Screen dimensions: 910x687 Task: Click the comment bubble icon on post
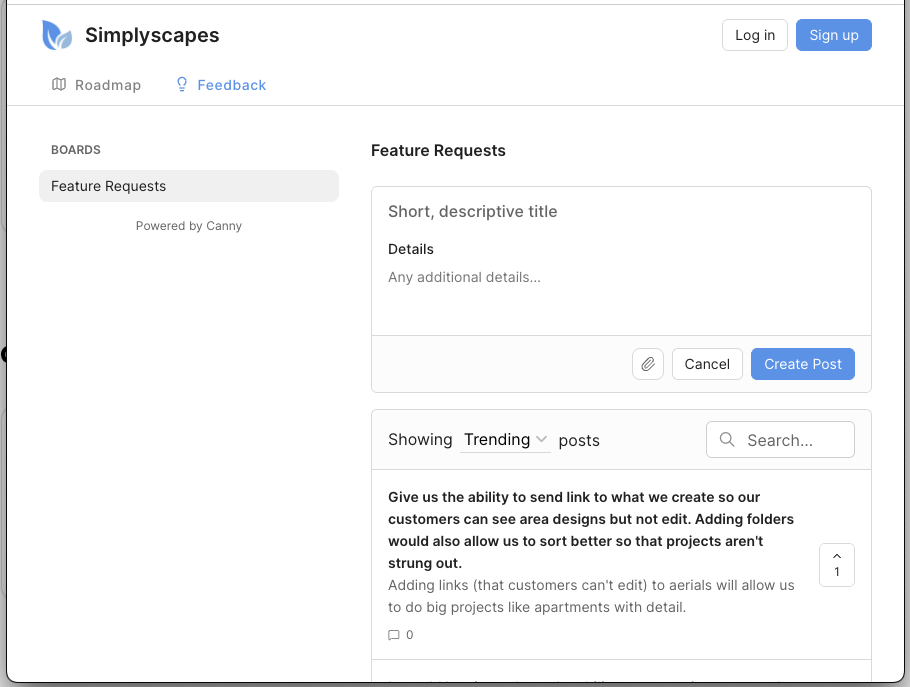(x=394, y=635)
